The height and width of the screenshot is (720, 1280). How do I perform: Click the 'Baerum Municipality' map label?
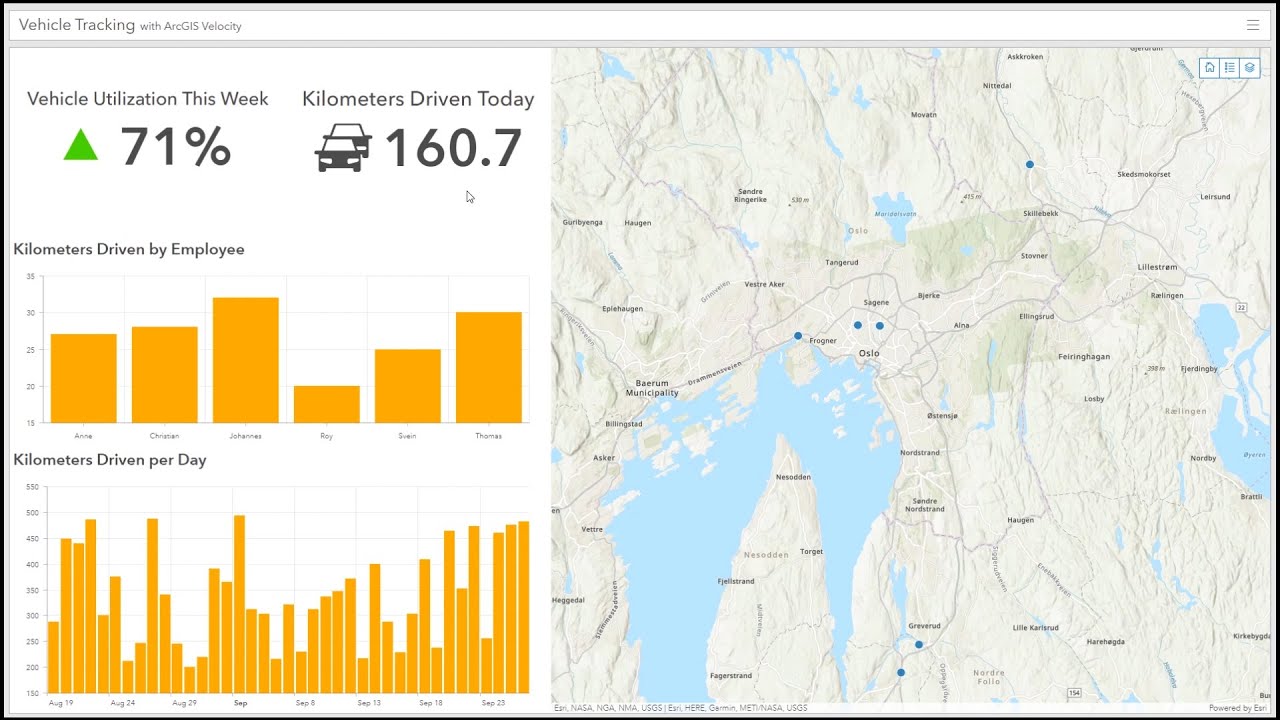[652, 388]
